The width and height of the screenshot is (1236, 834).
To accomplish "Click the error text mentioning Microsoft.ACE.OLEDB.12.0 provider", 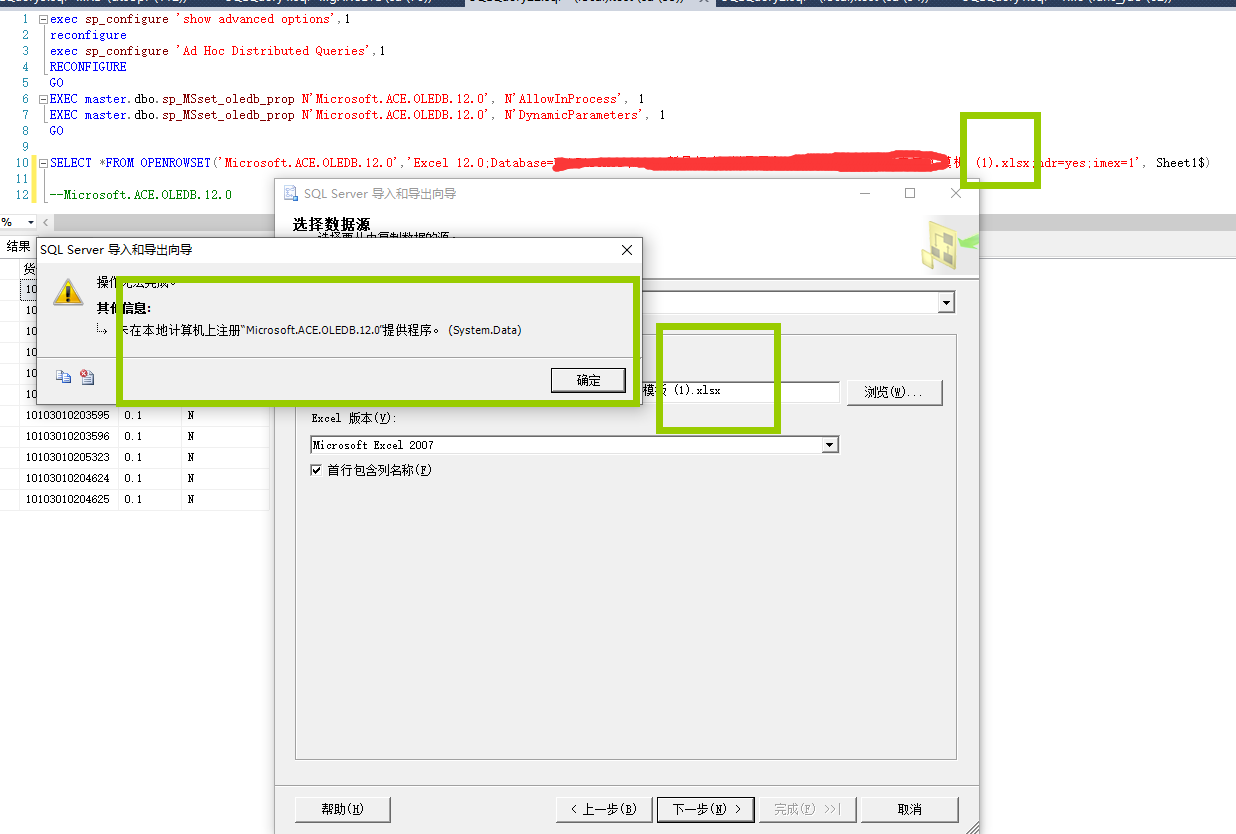I will [320, 330].
